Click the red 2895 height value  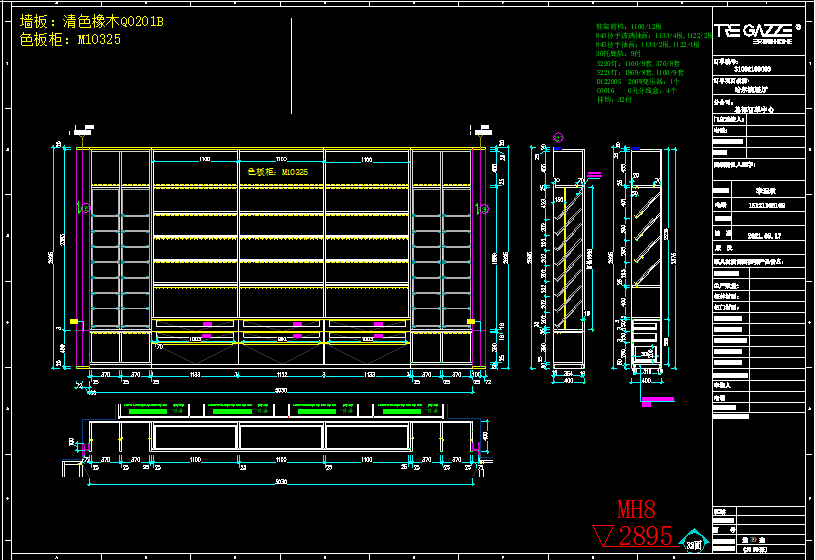(x=645, y=536)
